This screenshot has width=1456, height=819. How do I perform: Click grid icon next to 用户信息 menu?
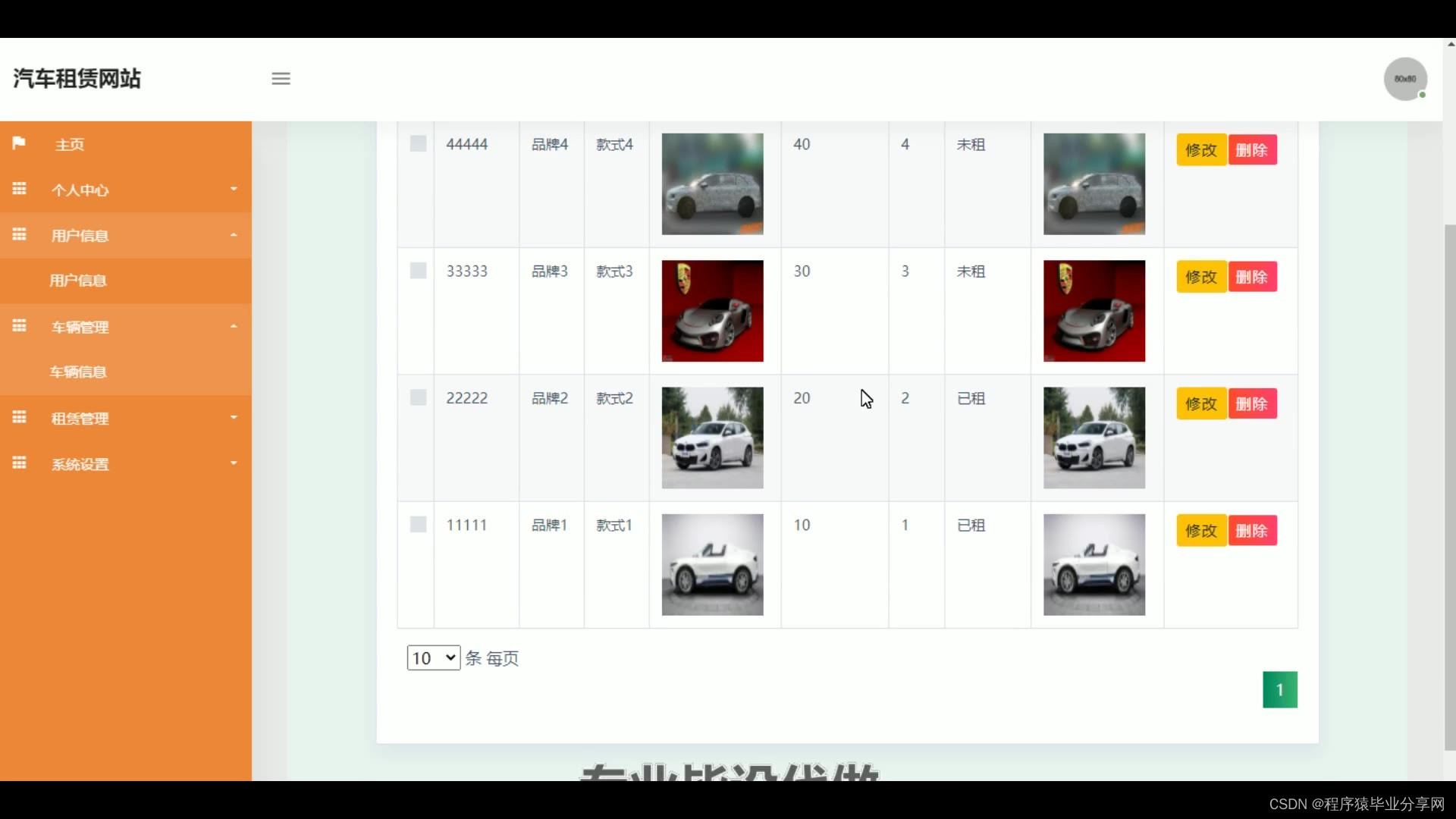click(19, 234)
